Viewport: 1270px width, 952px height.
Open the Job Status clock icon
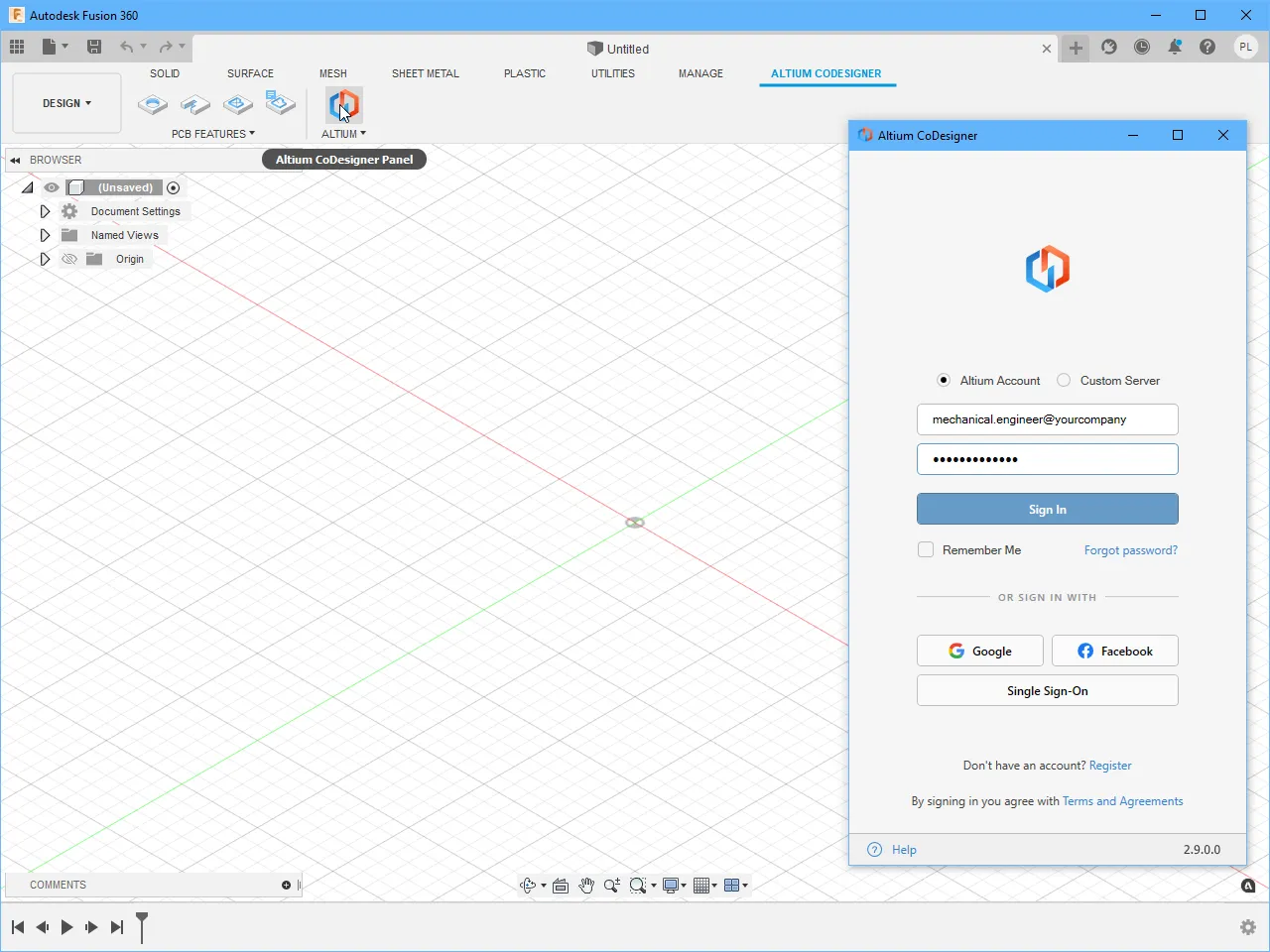tap(1142, 47)
